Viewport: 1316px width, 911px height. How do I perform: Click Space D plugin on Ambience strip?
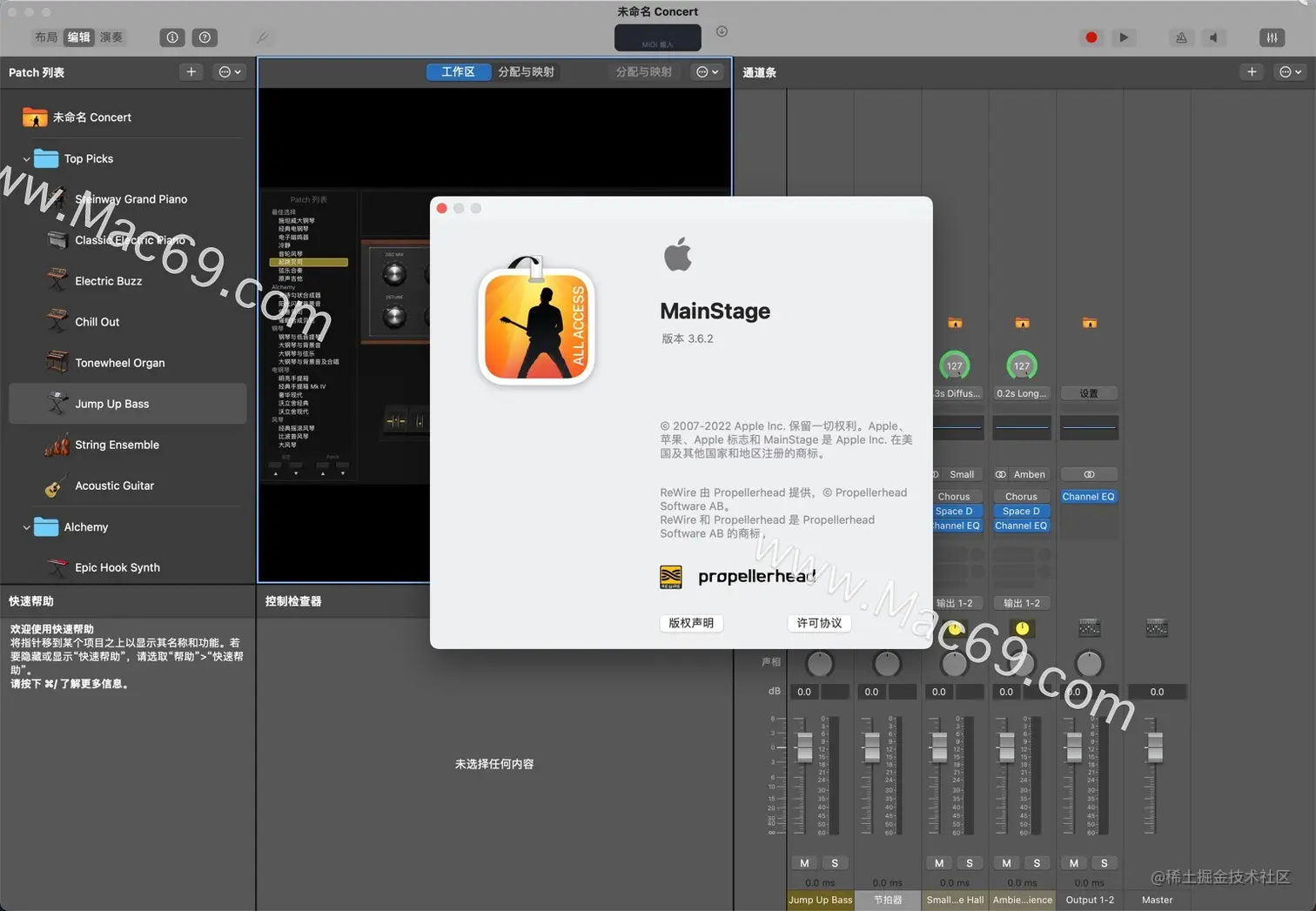click(1022, 512)
